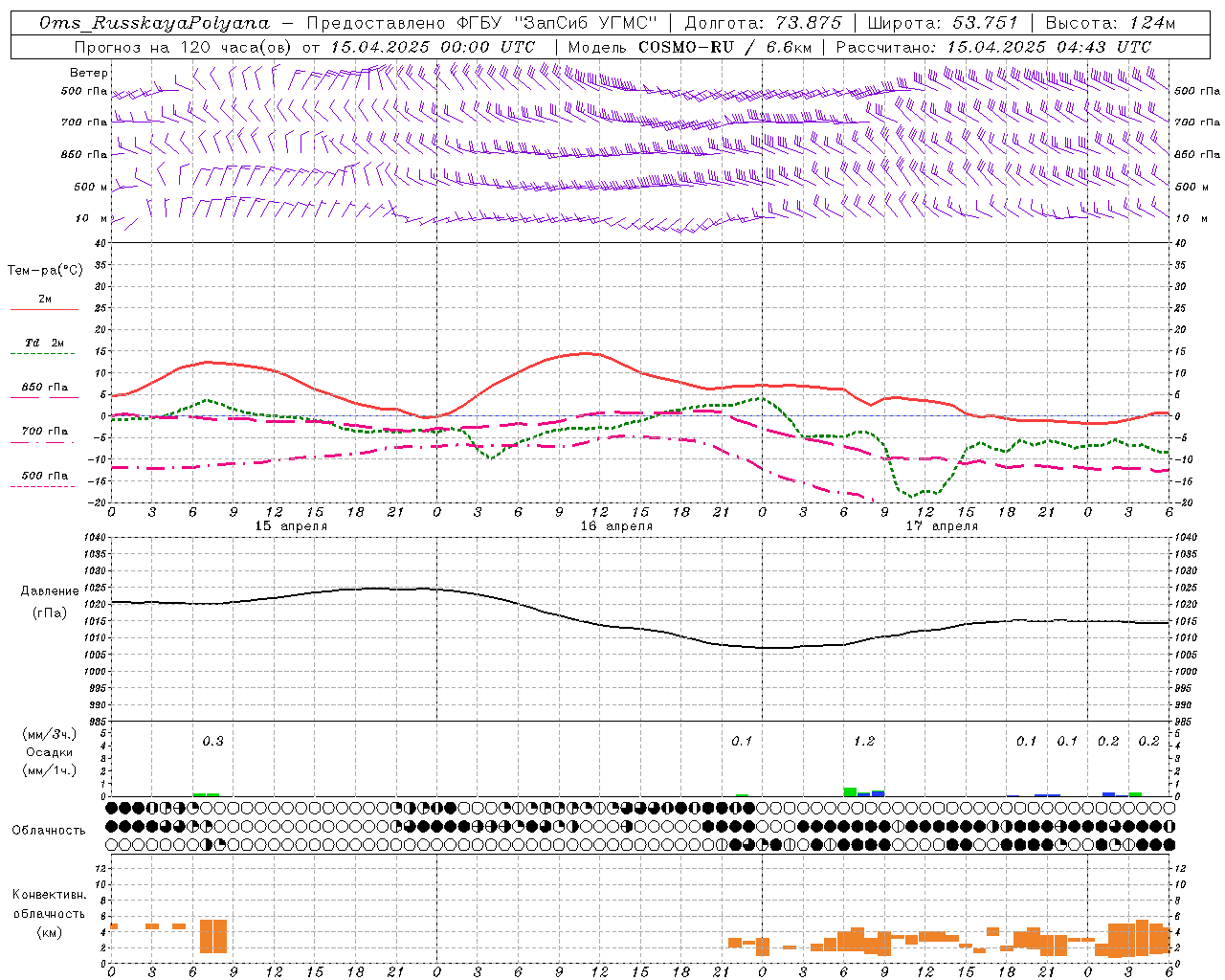Select the 'Широта: 53.751' latitude value
Image resolution: width=1225 pixels, height=980 pixels.
[943, 23]
